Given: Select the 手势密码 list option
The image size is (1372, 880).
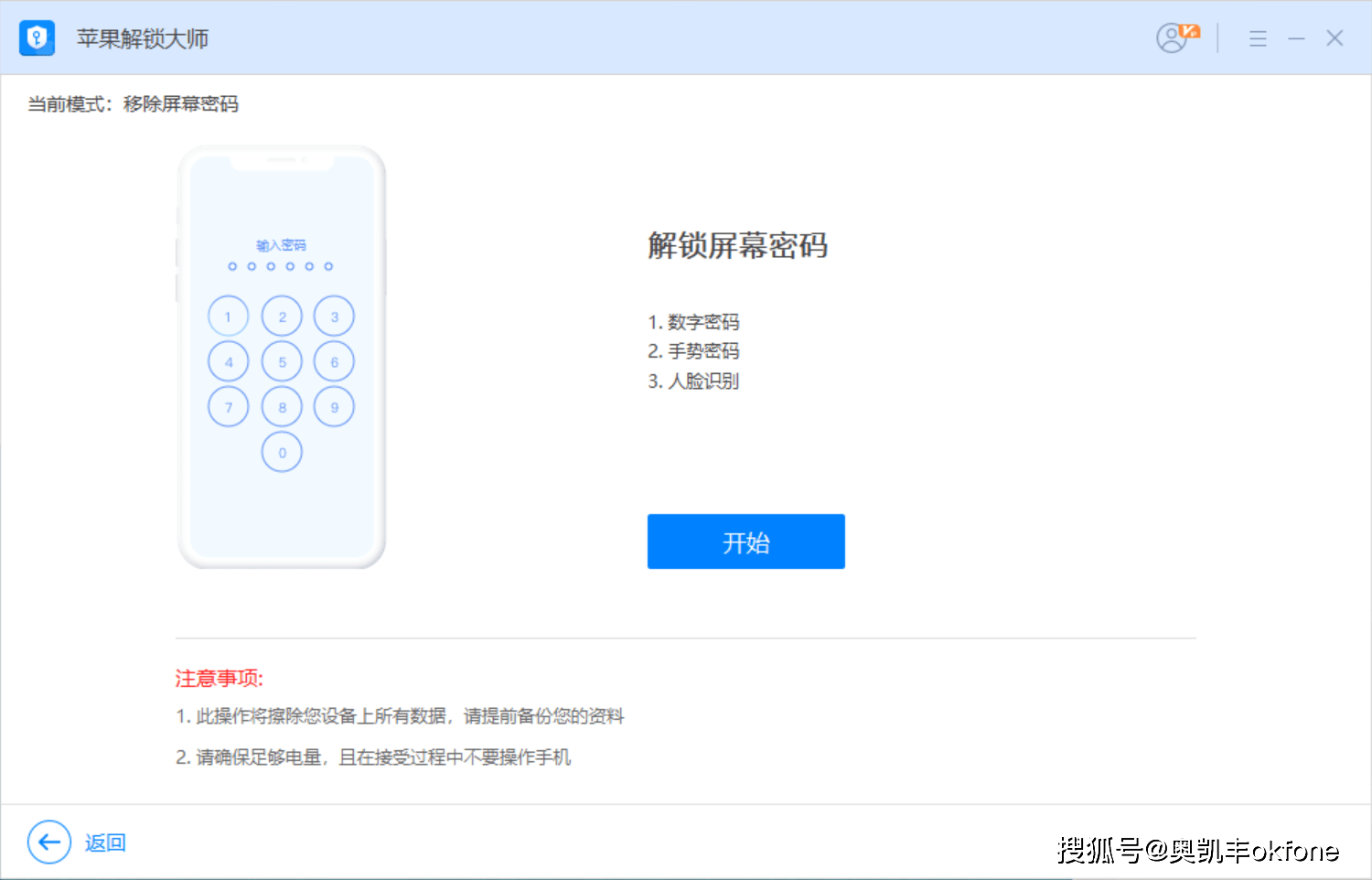Looking at the screenshot, I should (x=693, y=351).
